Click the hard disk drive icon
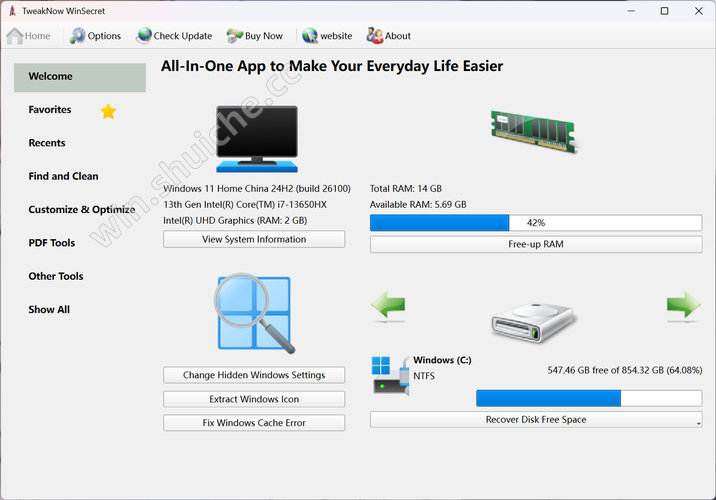Screen dimensions: 716x500 535,319
